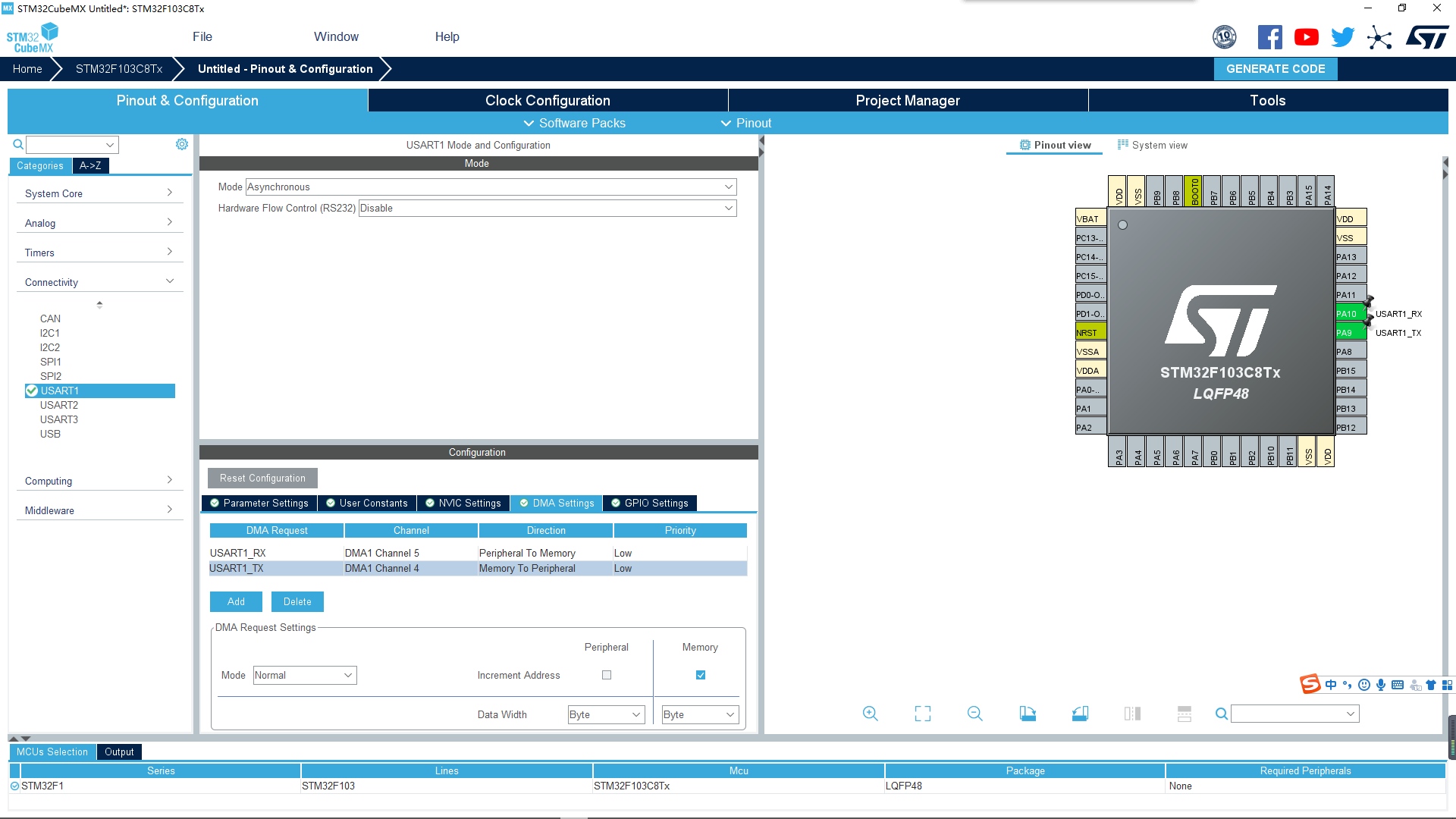Zoom out of the chip pinout view
Viewport: 1456px width, 819px height.
[x=974, y=714]
